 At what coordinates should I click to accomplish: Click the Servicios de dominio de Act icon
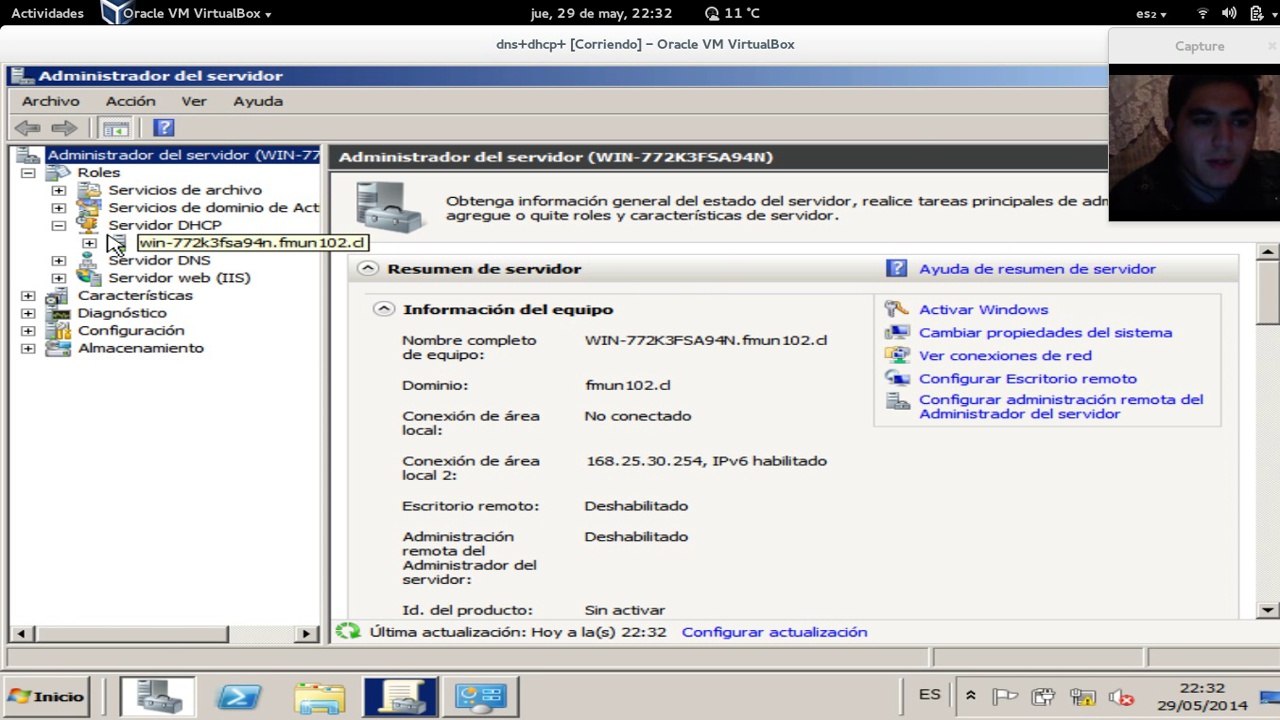point(89,208)
